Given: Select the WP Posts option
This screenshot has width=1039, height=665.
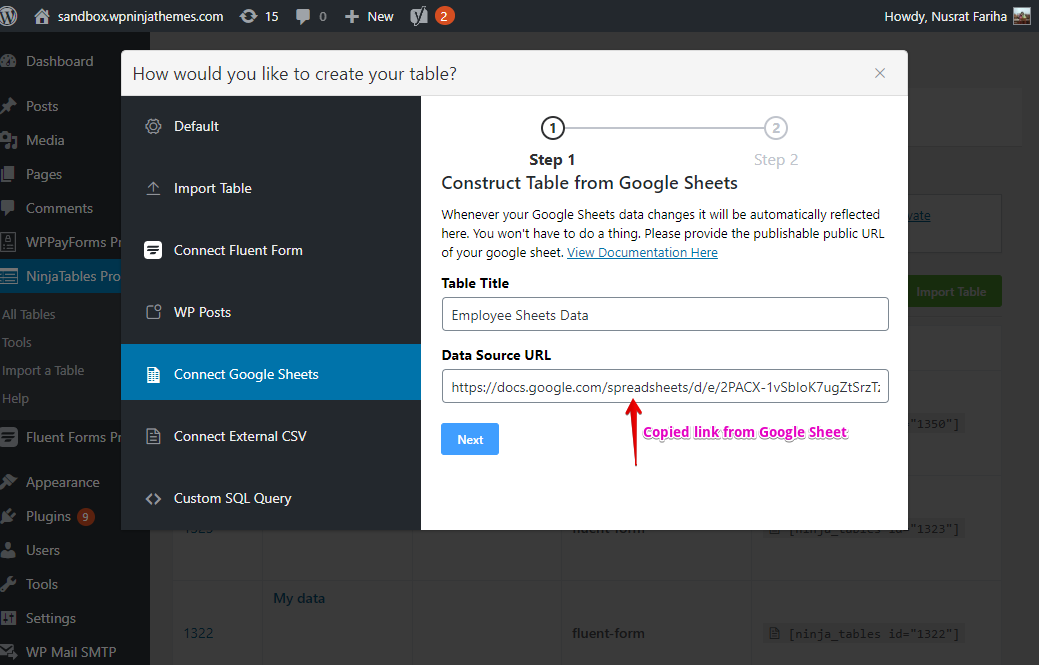Looking at the screenshot, I should pyautogui.click(x=270, y=312).
